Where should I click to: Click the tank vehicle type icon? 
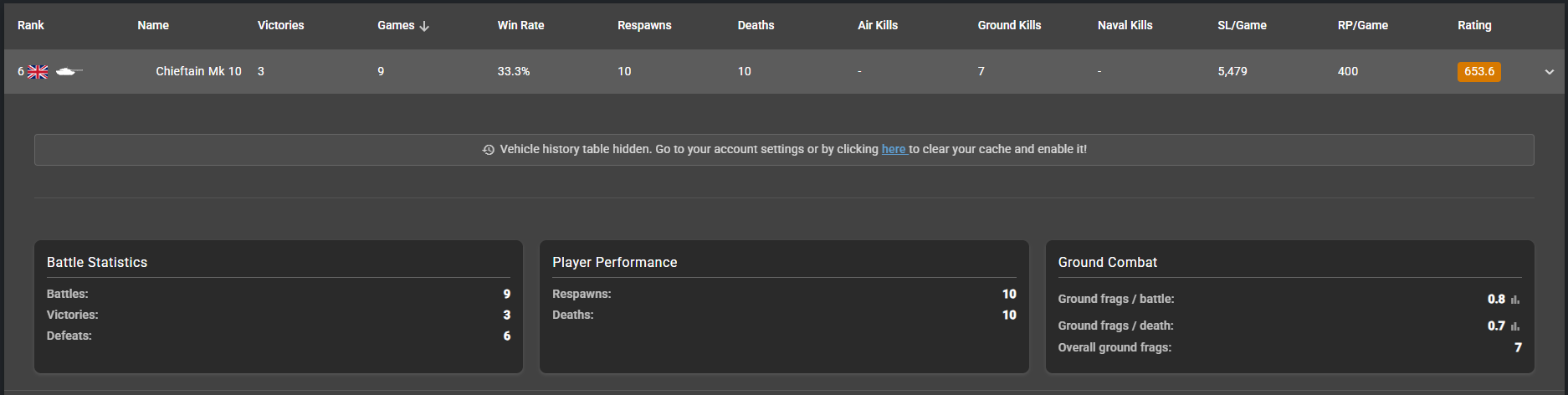[69, 72]
